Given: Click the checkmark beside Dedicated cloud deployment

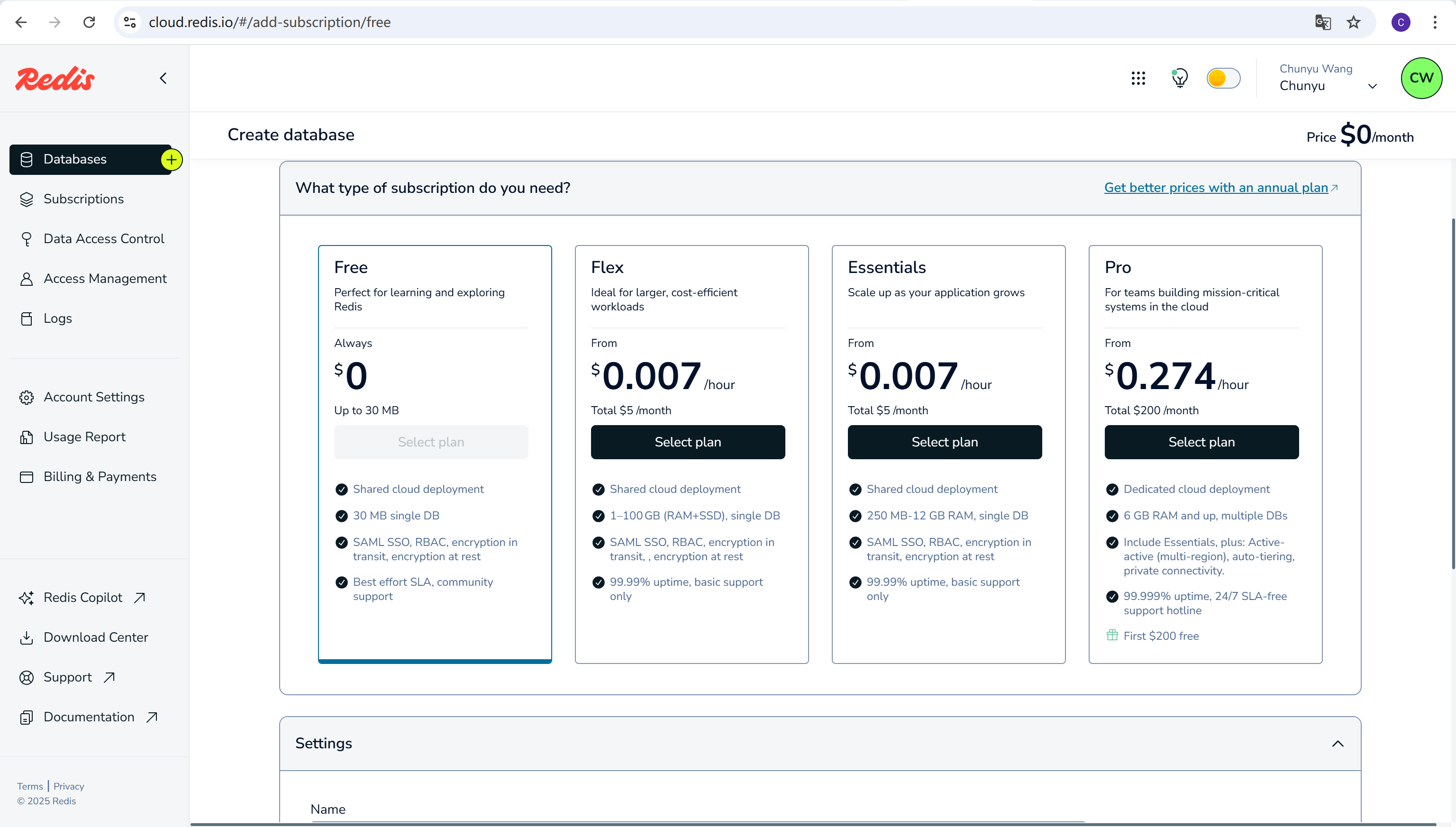Looking at the screenshot, I should tap(1112, 490).
